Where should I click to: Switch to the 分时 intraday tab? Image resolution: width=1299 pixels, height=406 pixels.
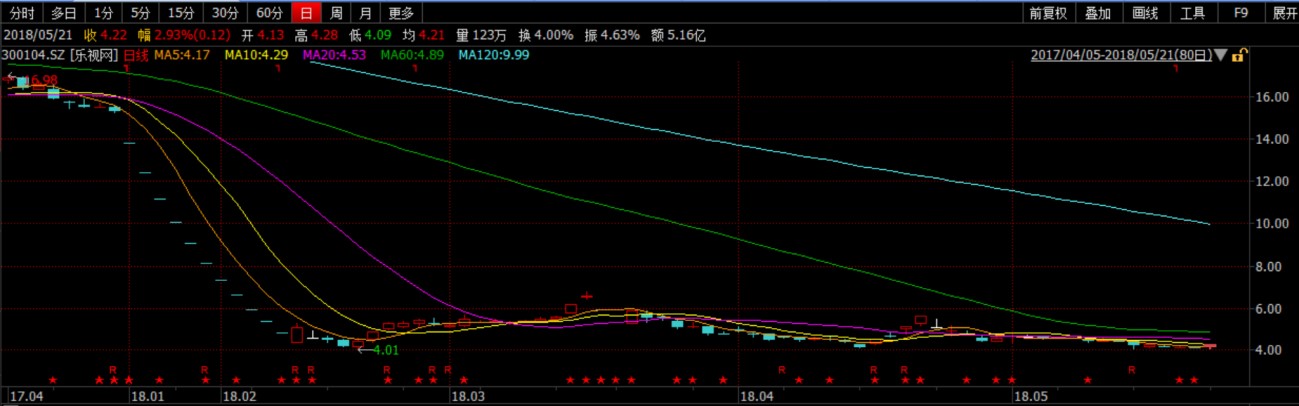click(x=22, y=13)
